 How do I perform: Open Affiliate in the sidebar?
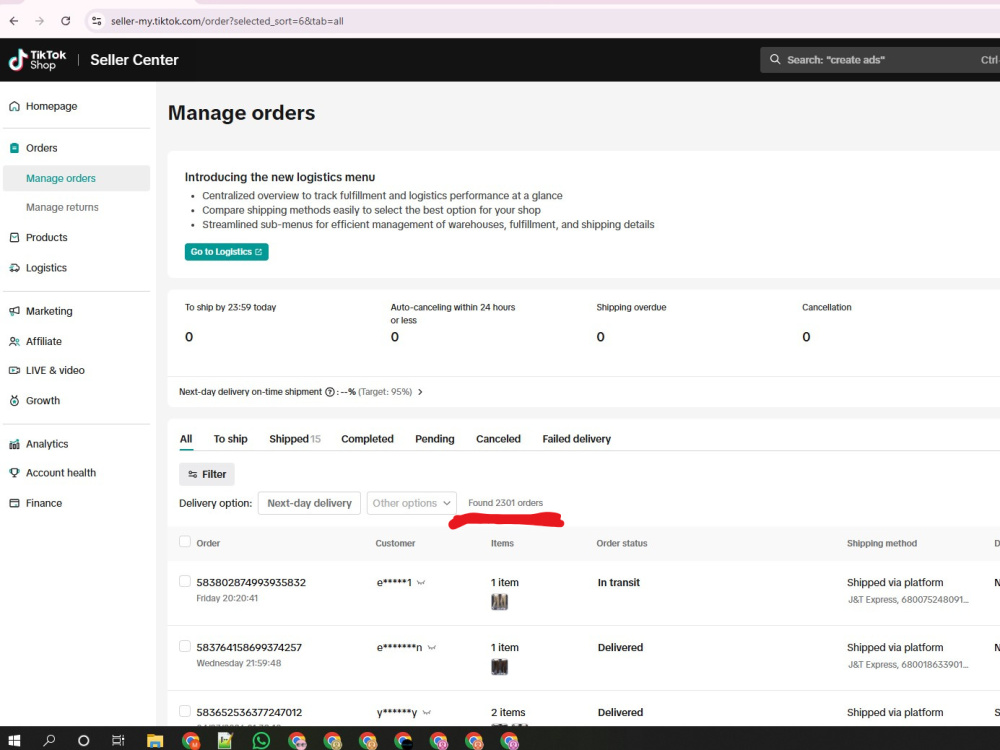point(43,341)
